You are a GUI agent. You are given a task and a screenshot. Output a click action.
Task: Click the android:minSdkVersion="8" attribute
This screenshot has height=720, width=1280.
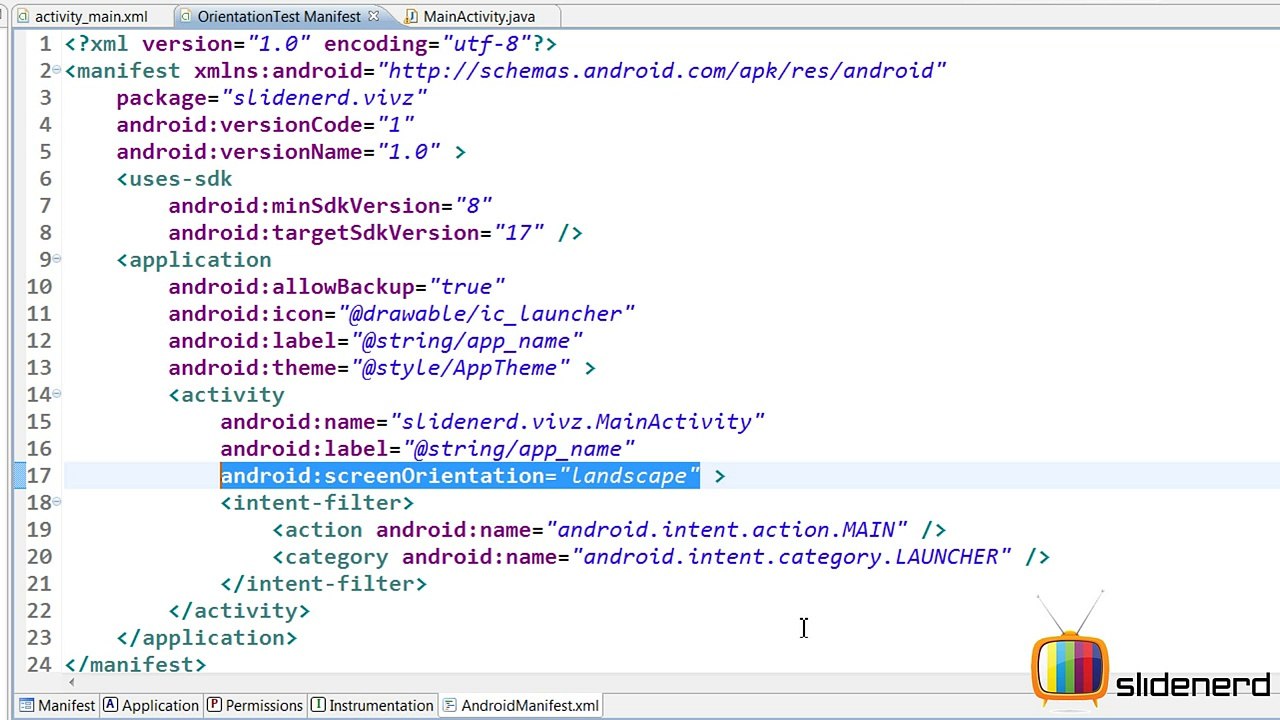(330, 206)
